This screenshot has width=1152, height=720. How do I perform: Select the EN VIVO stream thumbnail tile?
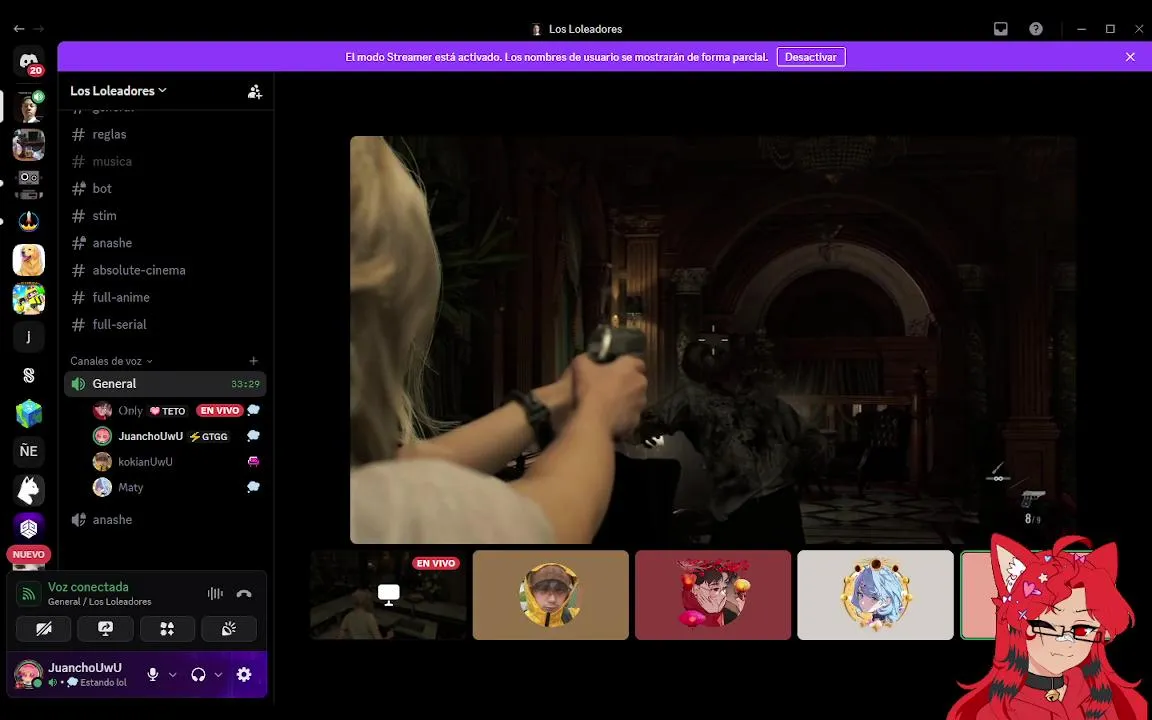389,595
